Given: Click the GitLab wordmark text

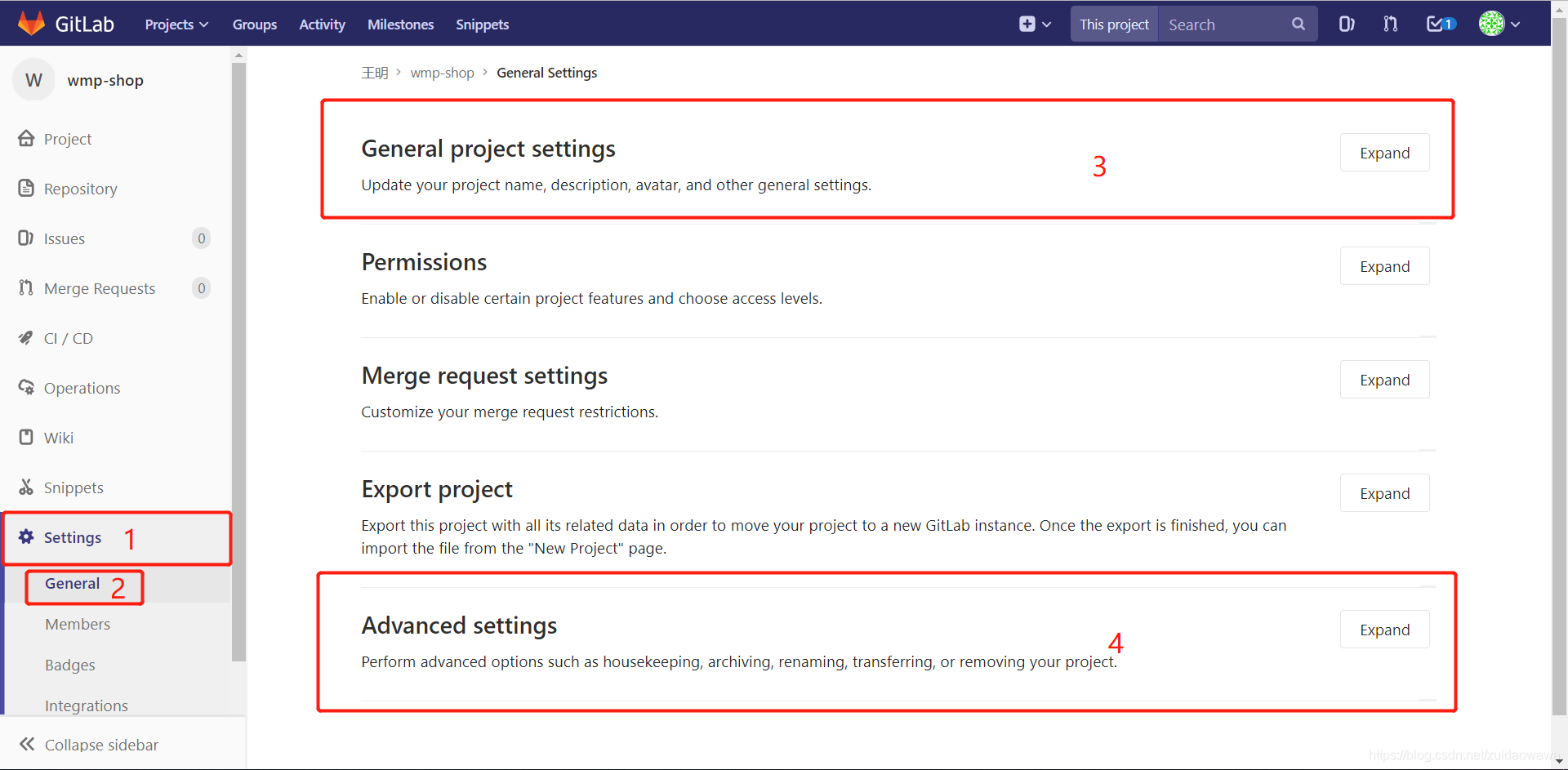Looking at the screenshot, I should pos(84,24).
